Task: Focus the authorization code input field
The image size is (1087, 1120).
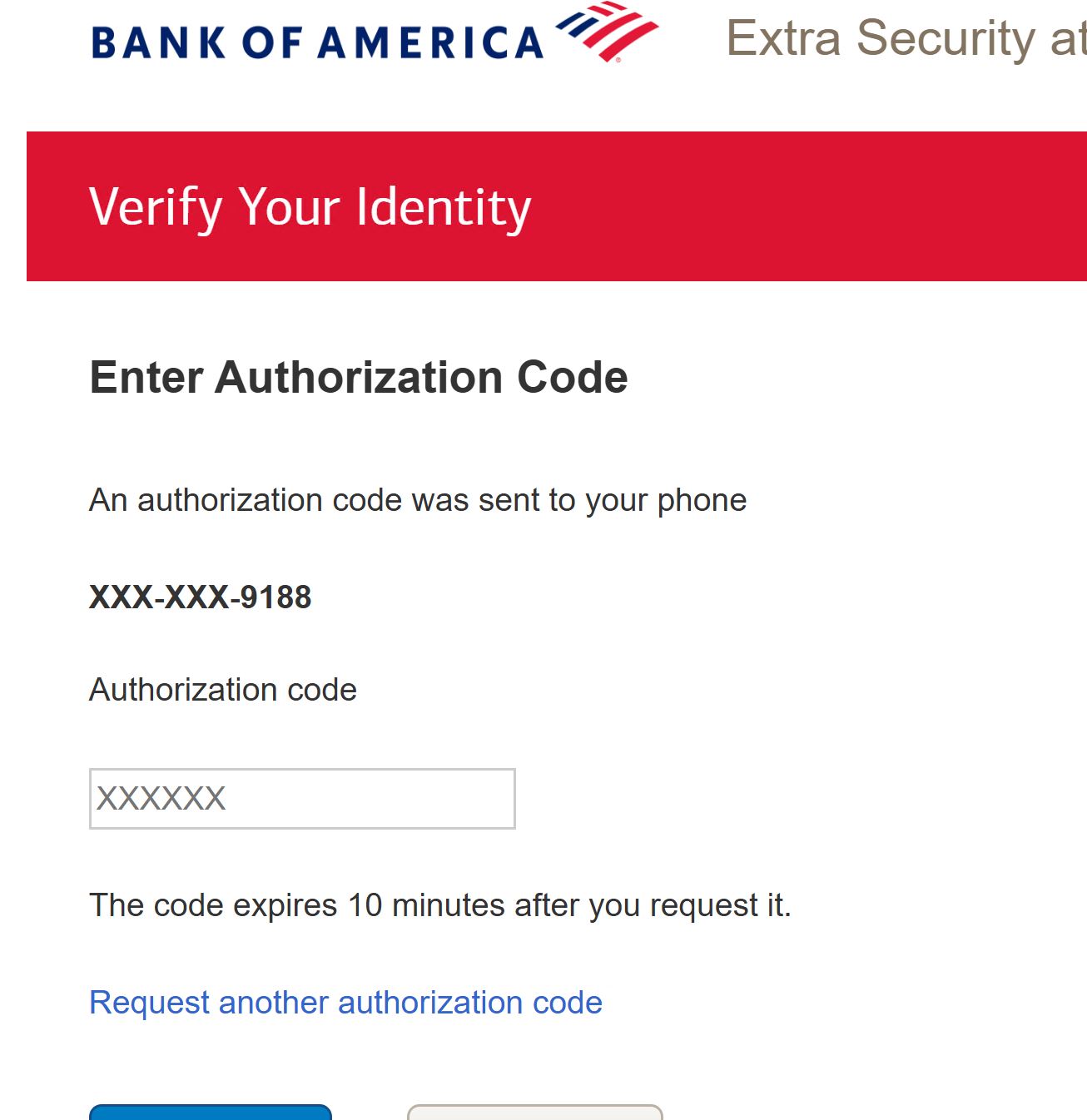Action: [x=302, y=799]
